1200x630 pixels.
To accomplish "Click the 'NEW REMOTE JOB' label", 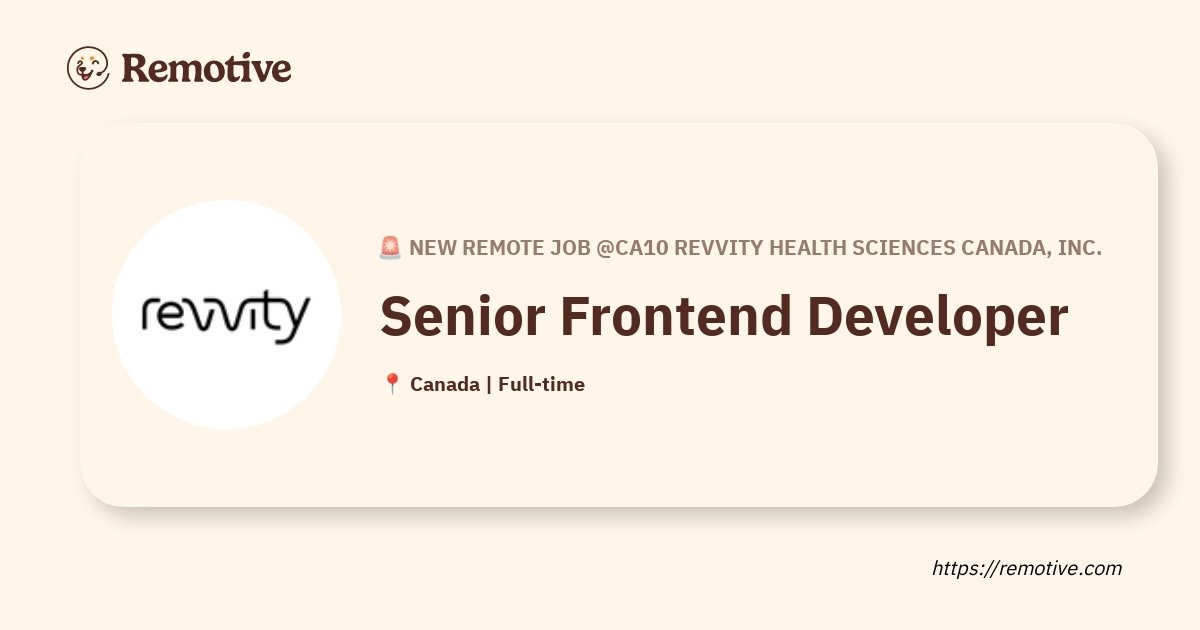I will coord(500,248).
